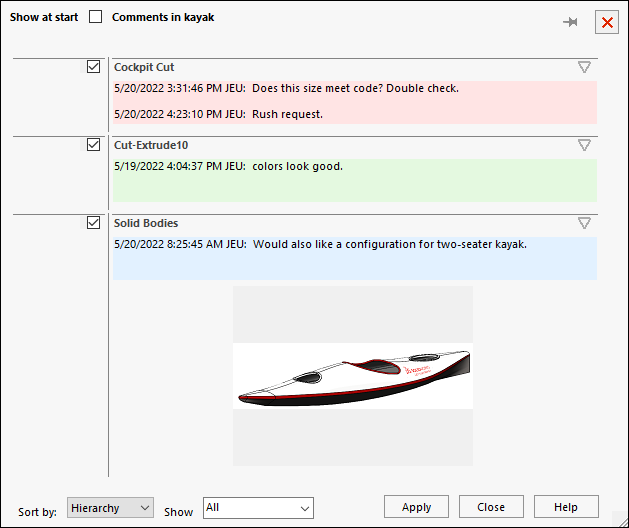
Task: Toggle the Cut-Extrude10 checkbox
Action: pos(94,145)
